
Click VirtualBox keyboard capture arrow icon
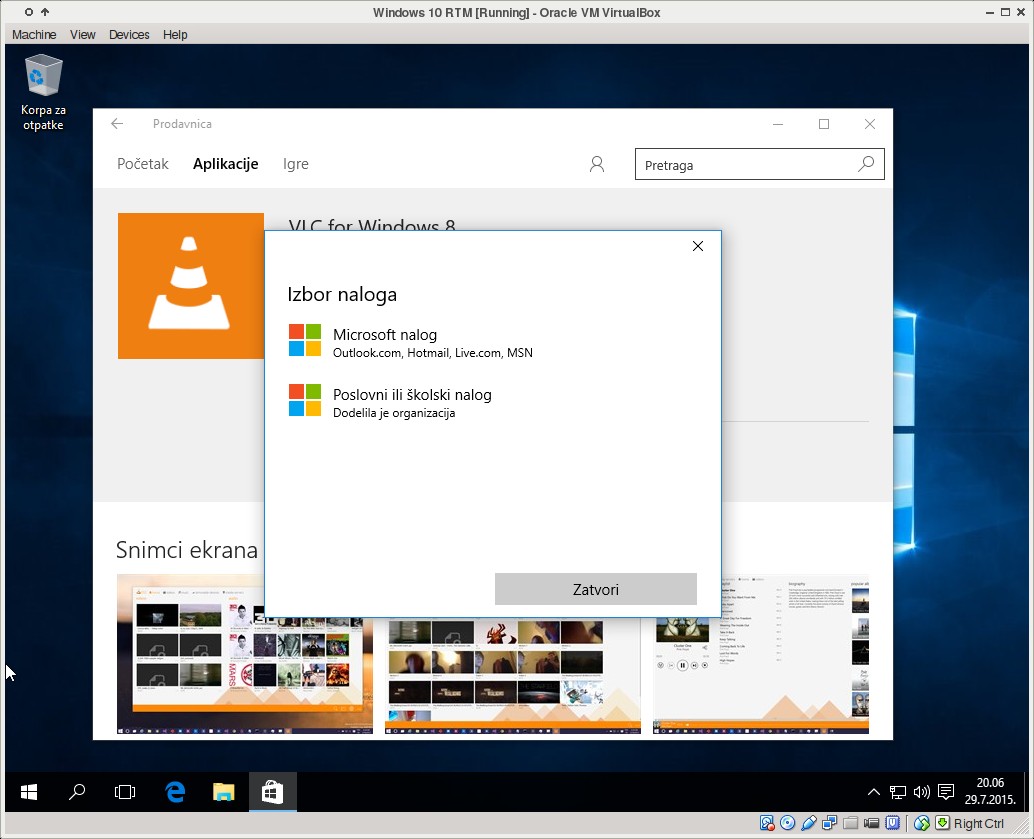[x=943, y=823]
